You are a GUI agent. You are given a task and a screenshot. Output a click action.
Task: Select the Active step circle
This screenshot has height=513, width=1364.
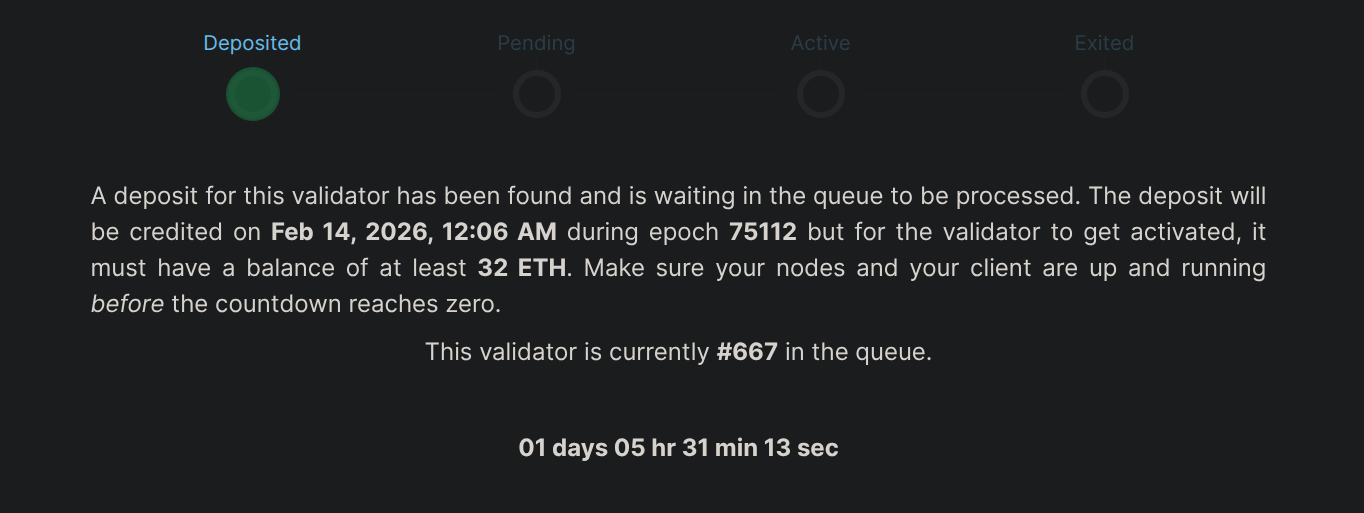pos(821,95)
